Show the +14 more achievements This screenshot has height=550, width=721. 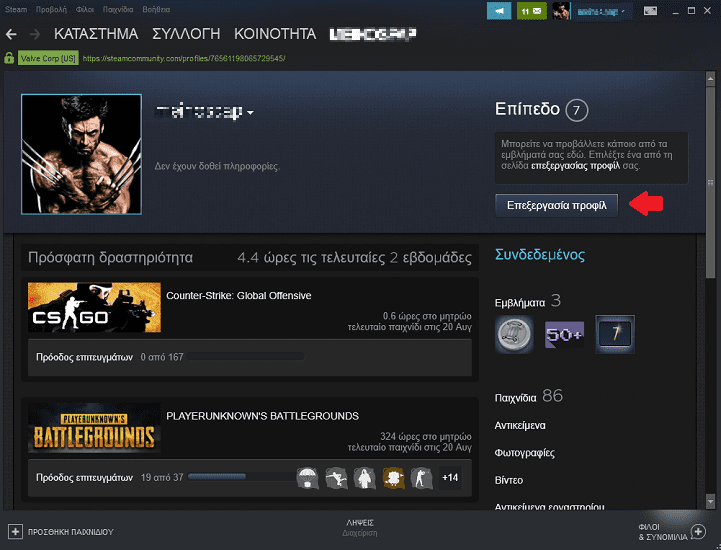pos(450,478)
